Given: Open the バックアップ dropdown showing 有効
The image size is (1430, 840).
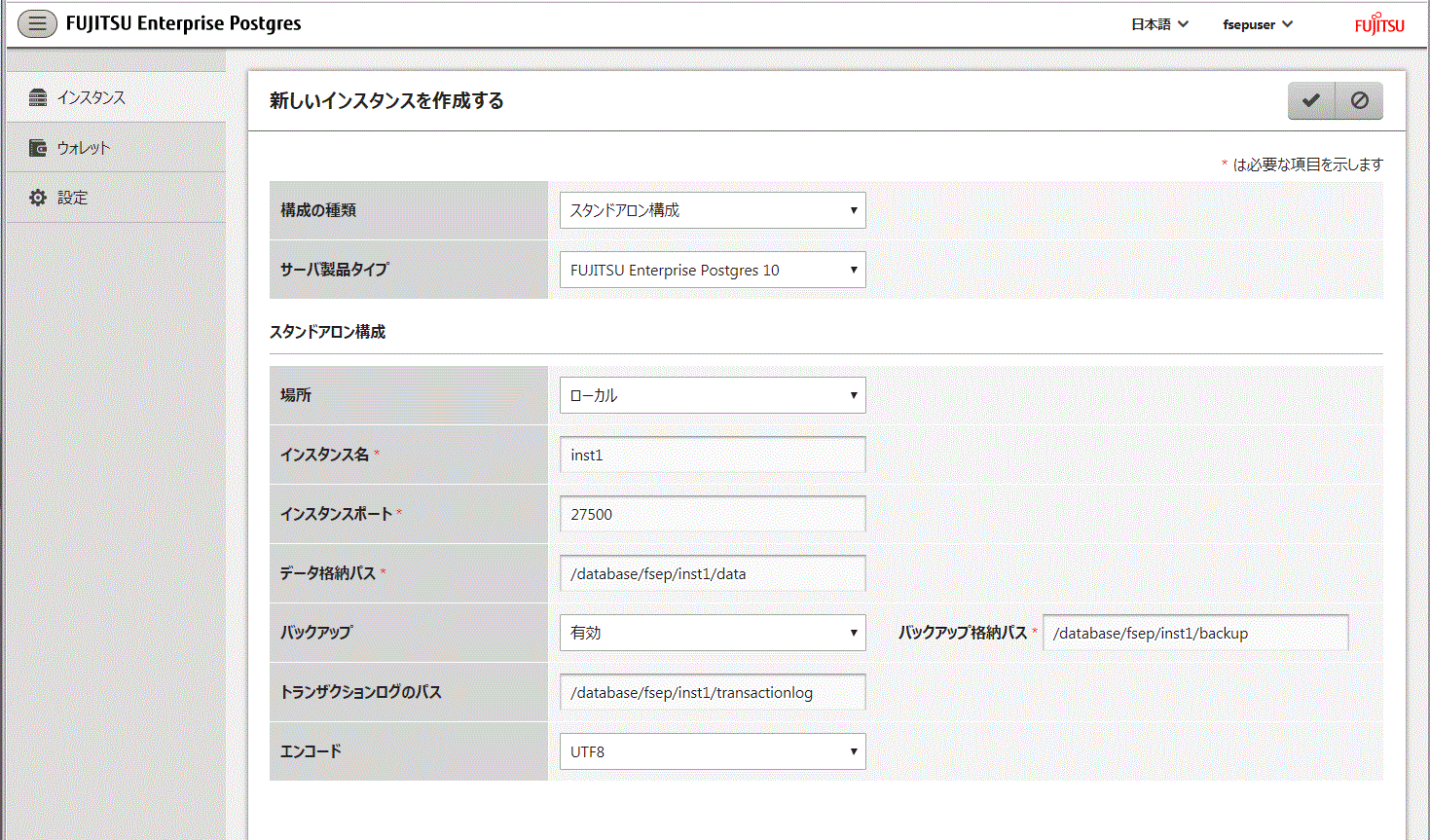Looking at the screenshot, I should click(x=713, y=633).
